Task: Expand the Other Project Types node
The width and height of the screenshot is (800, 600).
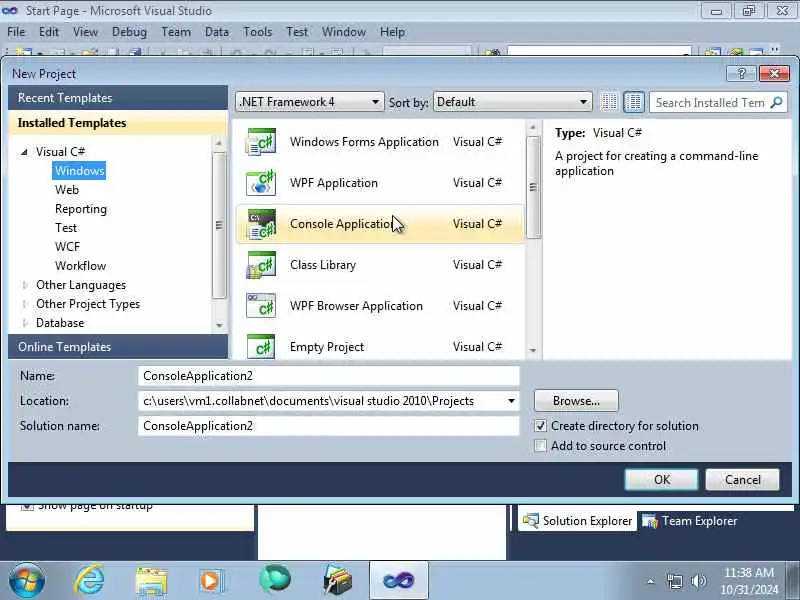Action: click(x=24, y=304)
